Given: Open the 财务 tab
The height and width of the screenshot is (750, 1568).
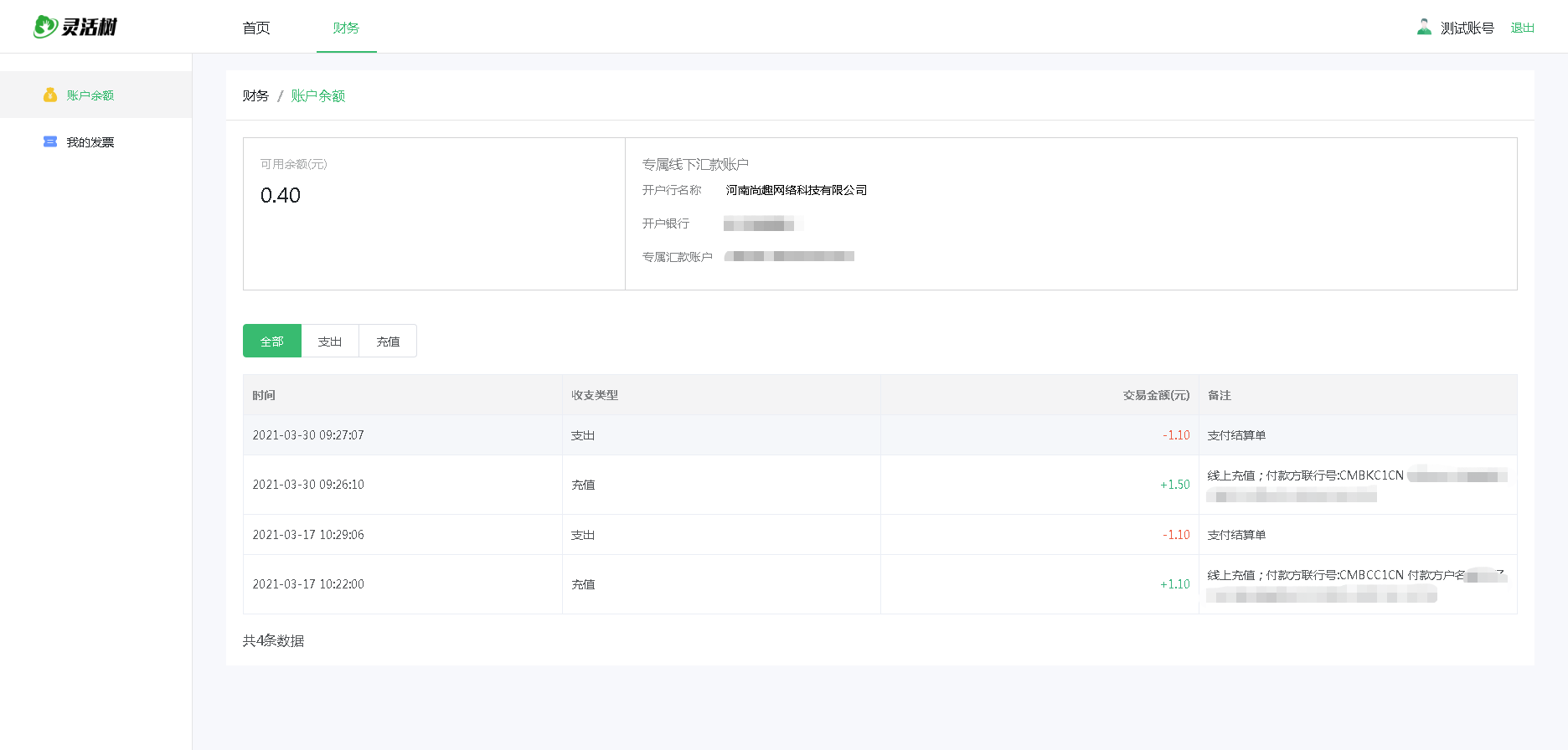Looking at the screenshot, I should [x=346, y=28].
